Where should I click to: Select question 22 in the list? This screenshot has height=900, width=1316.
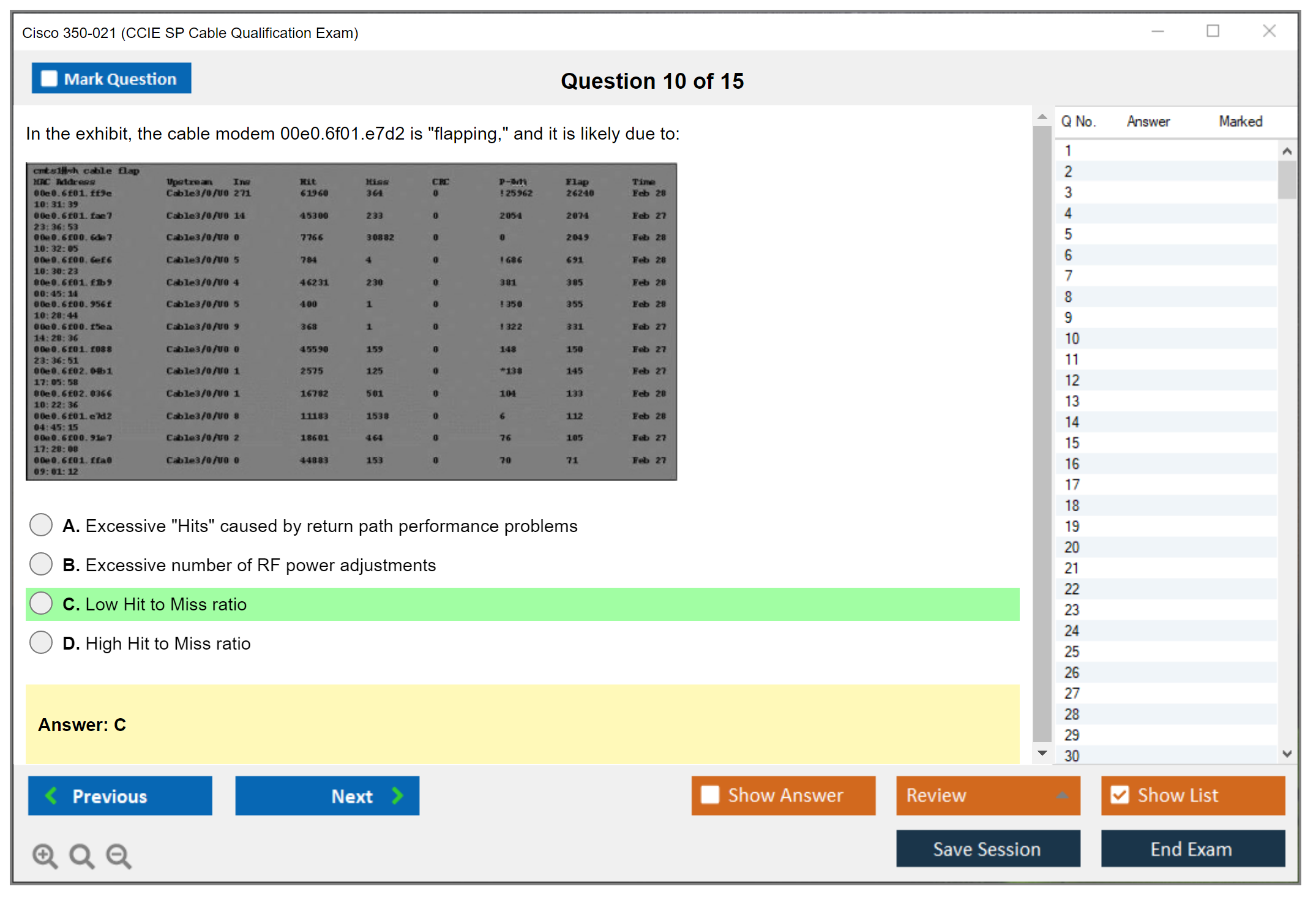[1072, 588]
